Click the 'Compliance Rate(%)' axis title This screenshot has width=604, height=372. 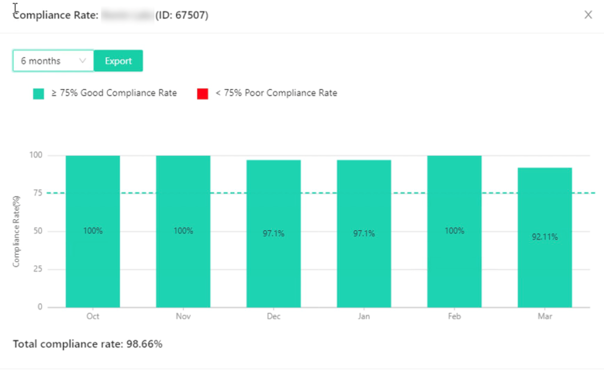point(16,231)
